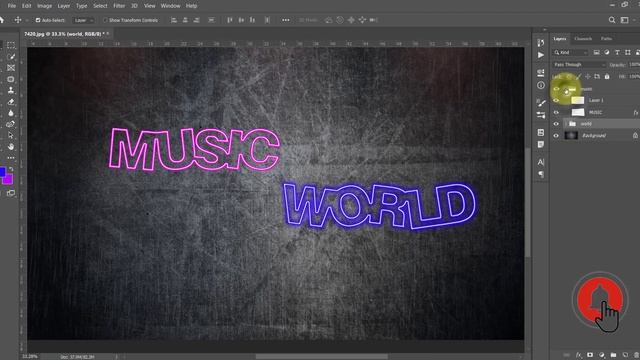Filter layers by type (T) layers
Viewport: 640px width, 360px height.
617,52
